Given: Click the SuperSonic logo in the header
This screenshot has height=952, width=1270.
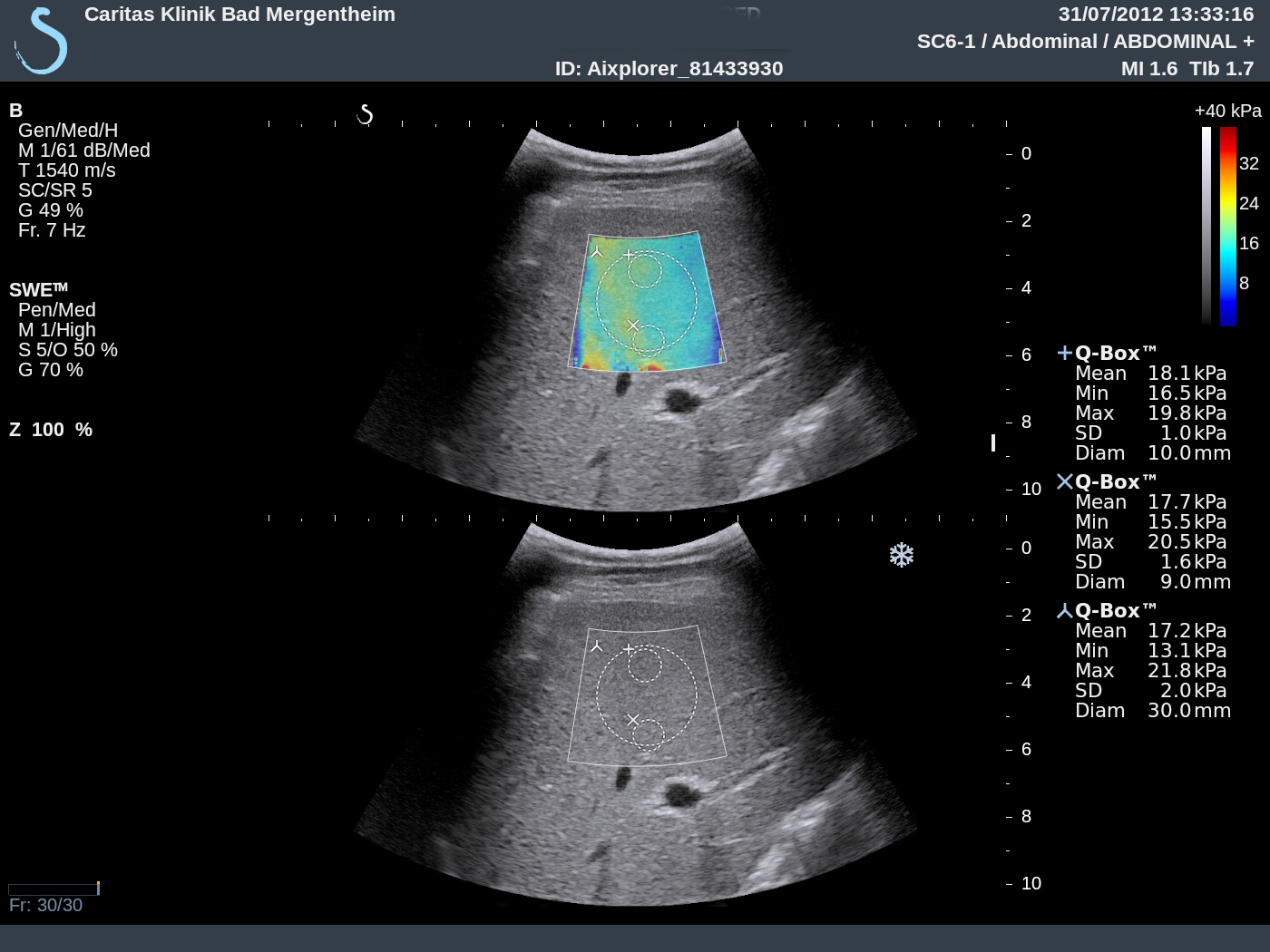Looking at the screenshot, I should [x=42, y=41].
